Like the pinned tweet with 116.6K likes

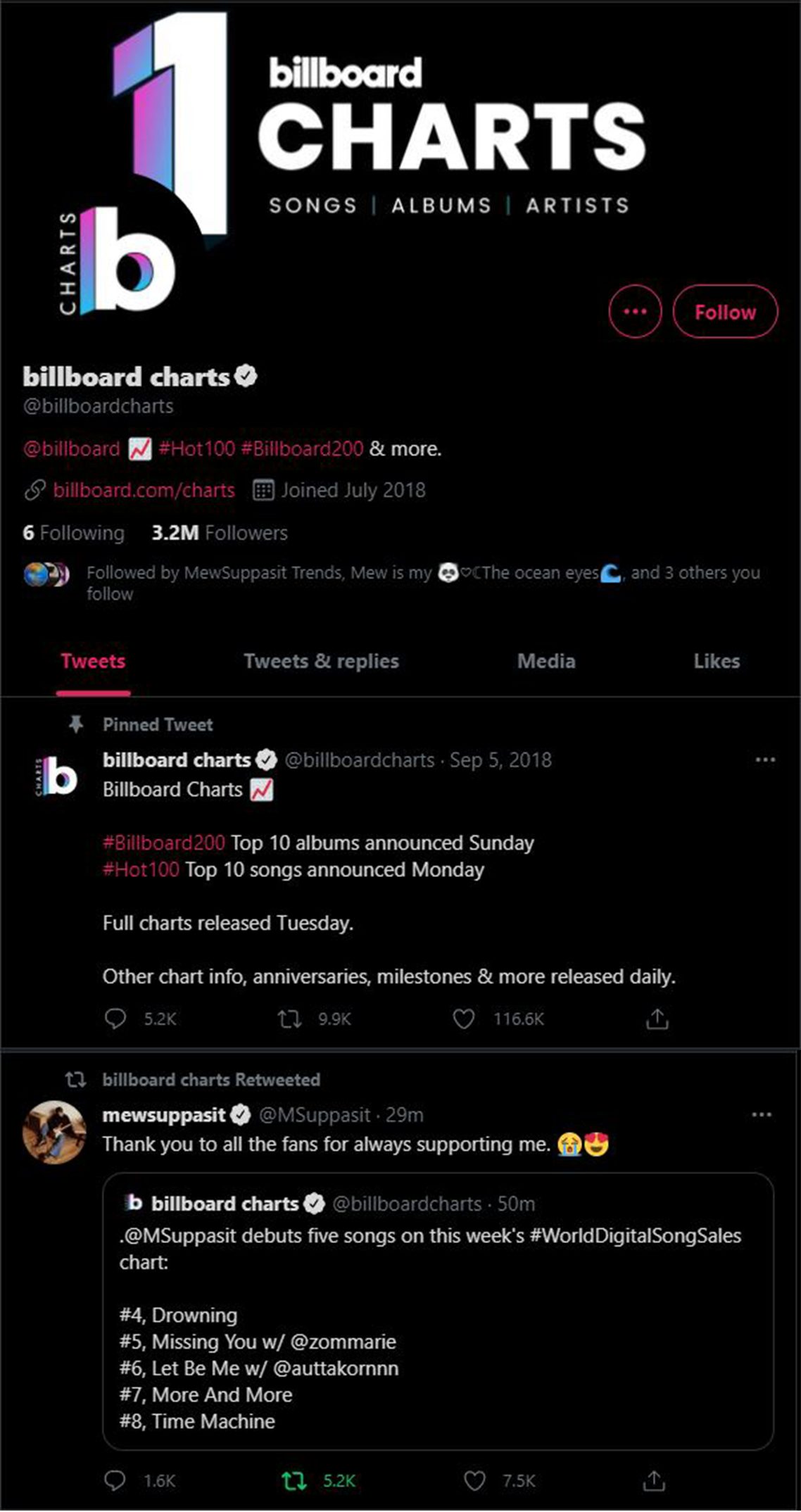coord(463,1019)
